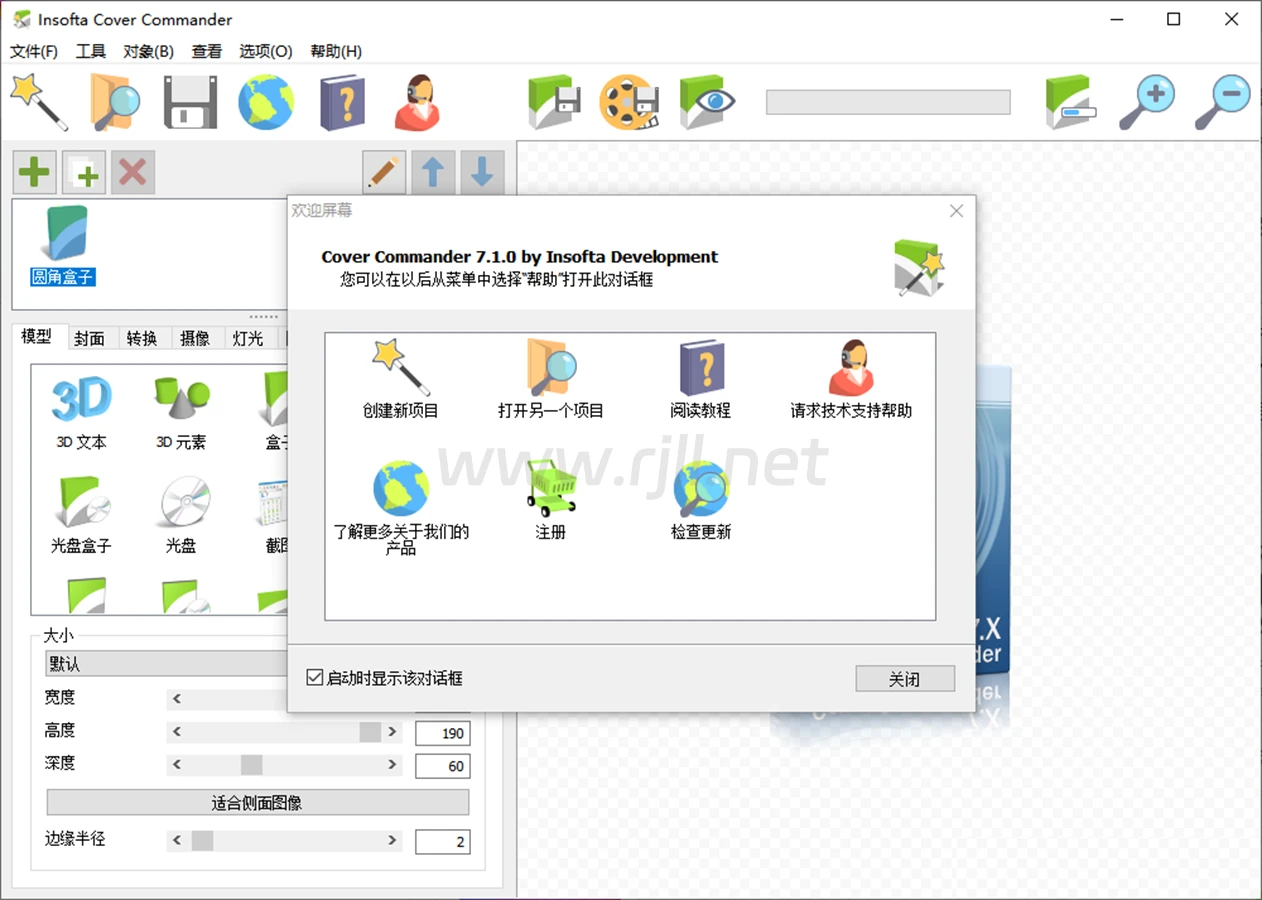Expand the 默认 size preset dropdown

(x=165, y=664)
